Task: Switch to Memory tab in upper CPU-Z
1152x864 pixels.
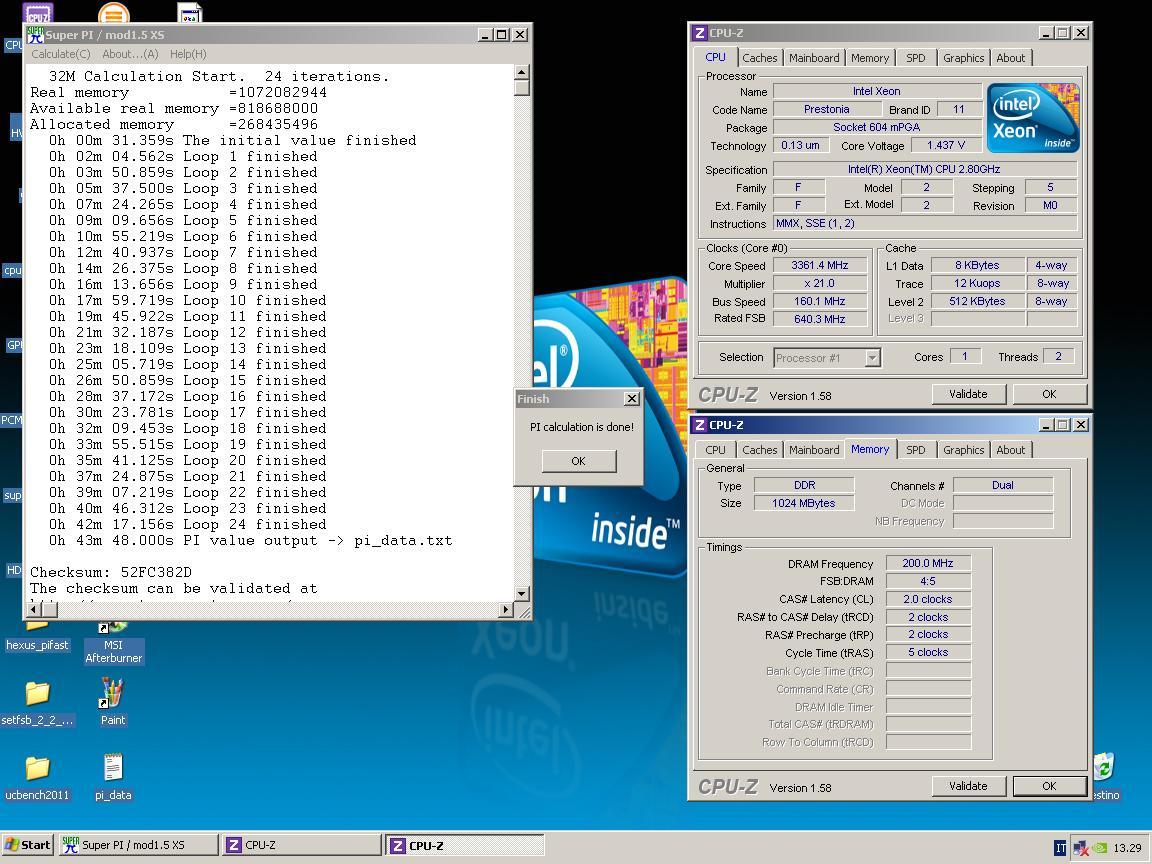Action: pos(870,58)
